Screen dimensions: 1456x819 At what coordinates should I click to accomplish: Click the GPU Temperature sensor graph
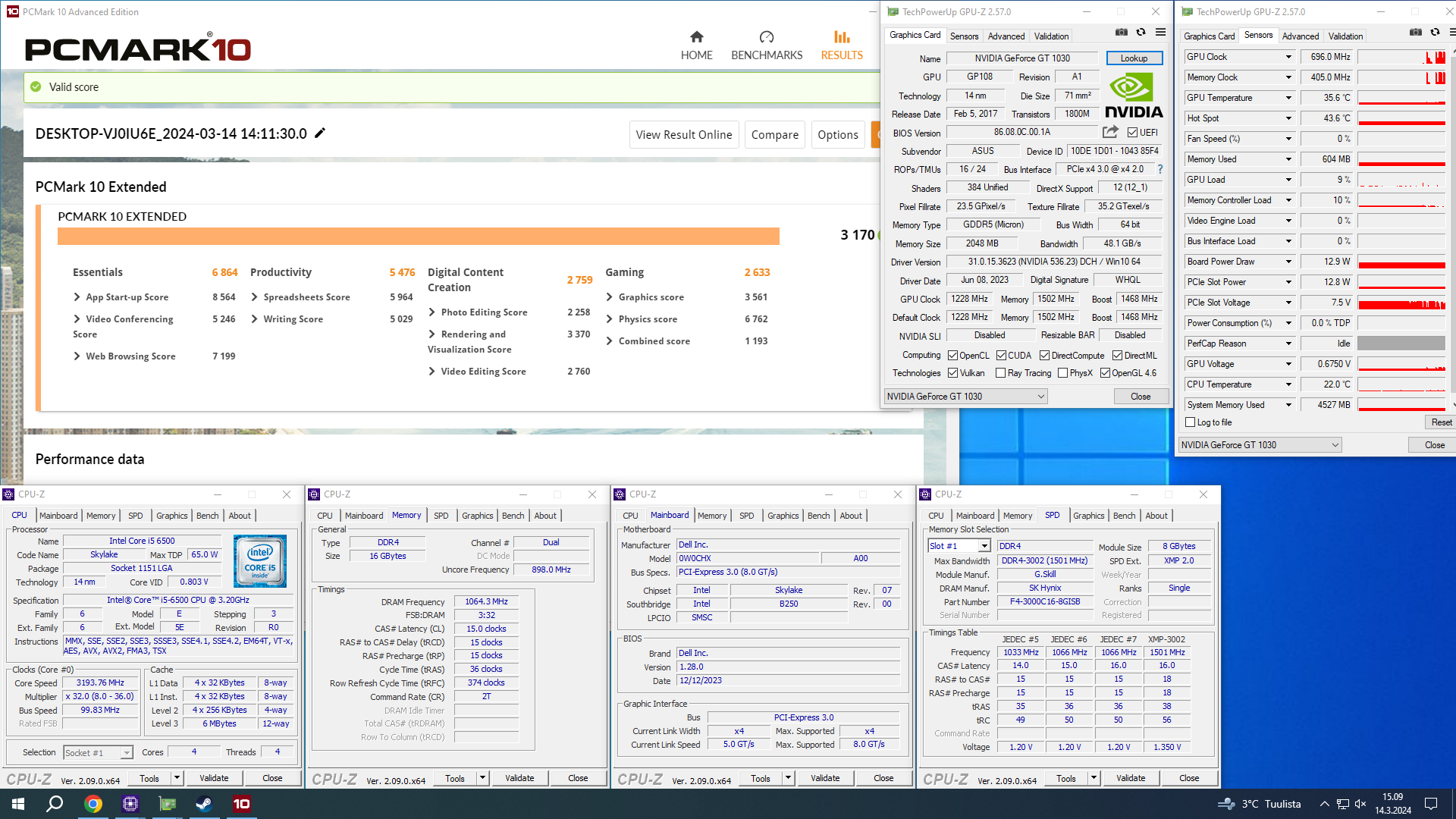[1401, 98]
